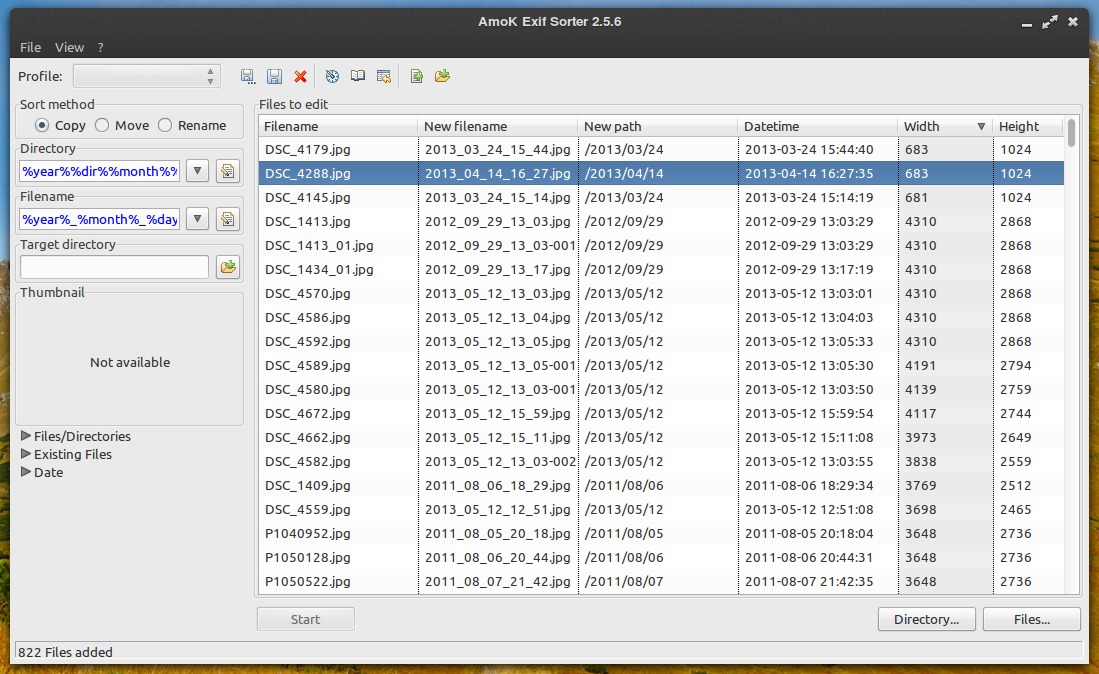Browse for a target directory folder icon

coord(228,267)
